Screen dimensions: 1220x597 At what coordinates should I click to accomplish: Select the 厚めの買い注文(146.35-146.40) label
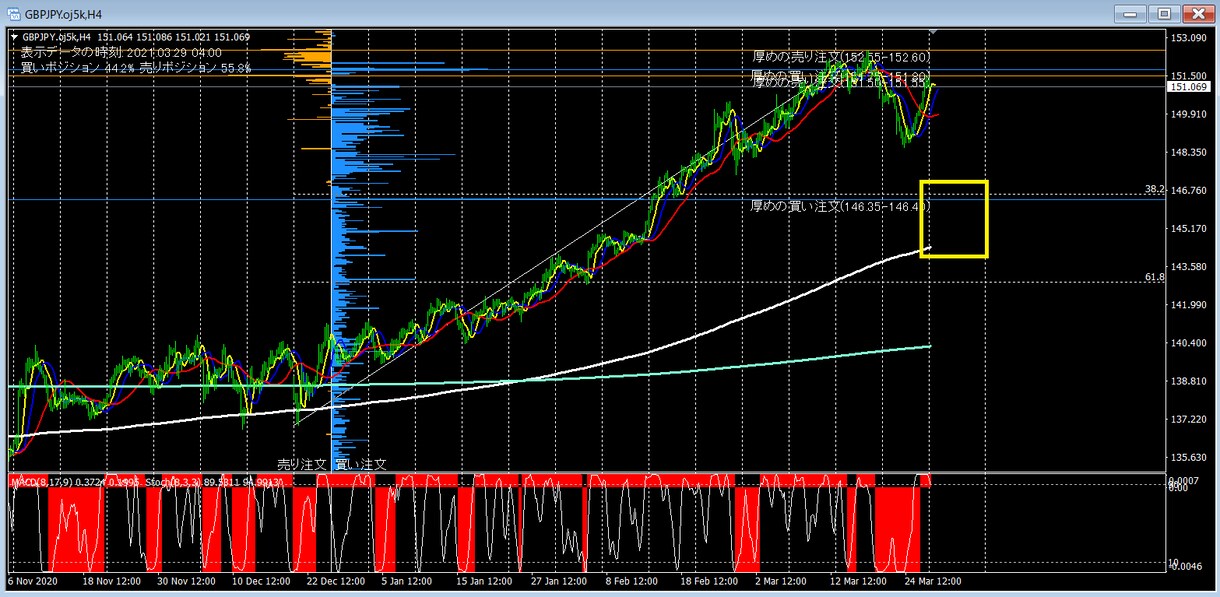840,206
